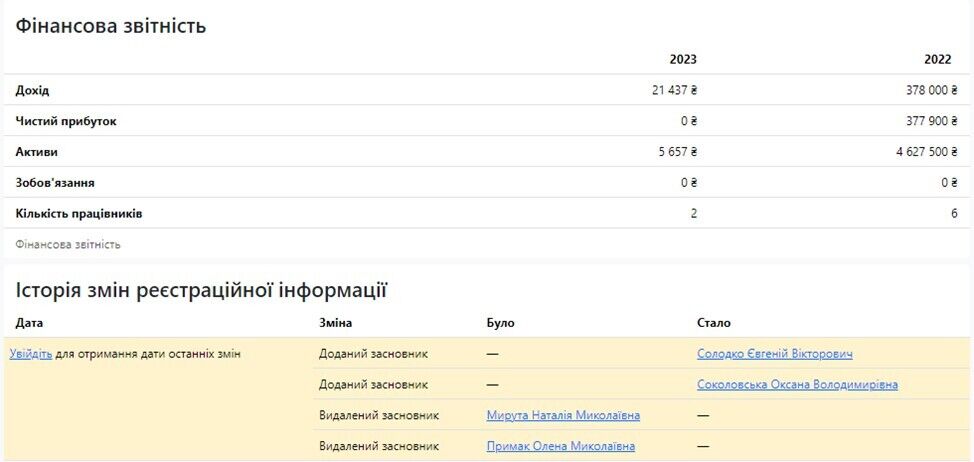The height and width of the screenshot is (462, 974).
Task: Click the 4 627 500 ₴ assets value
Action: pos(927,152)
